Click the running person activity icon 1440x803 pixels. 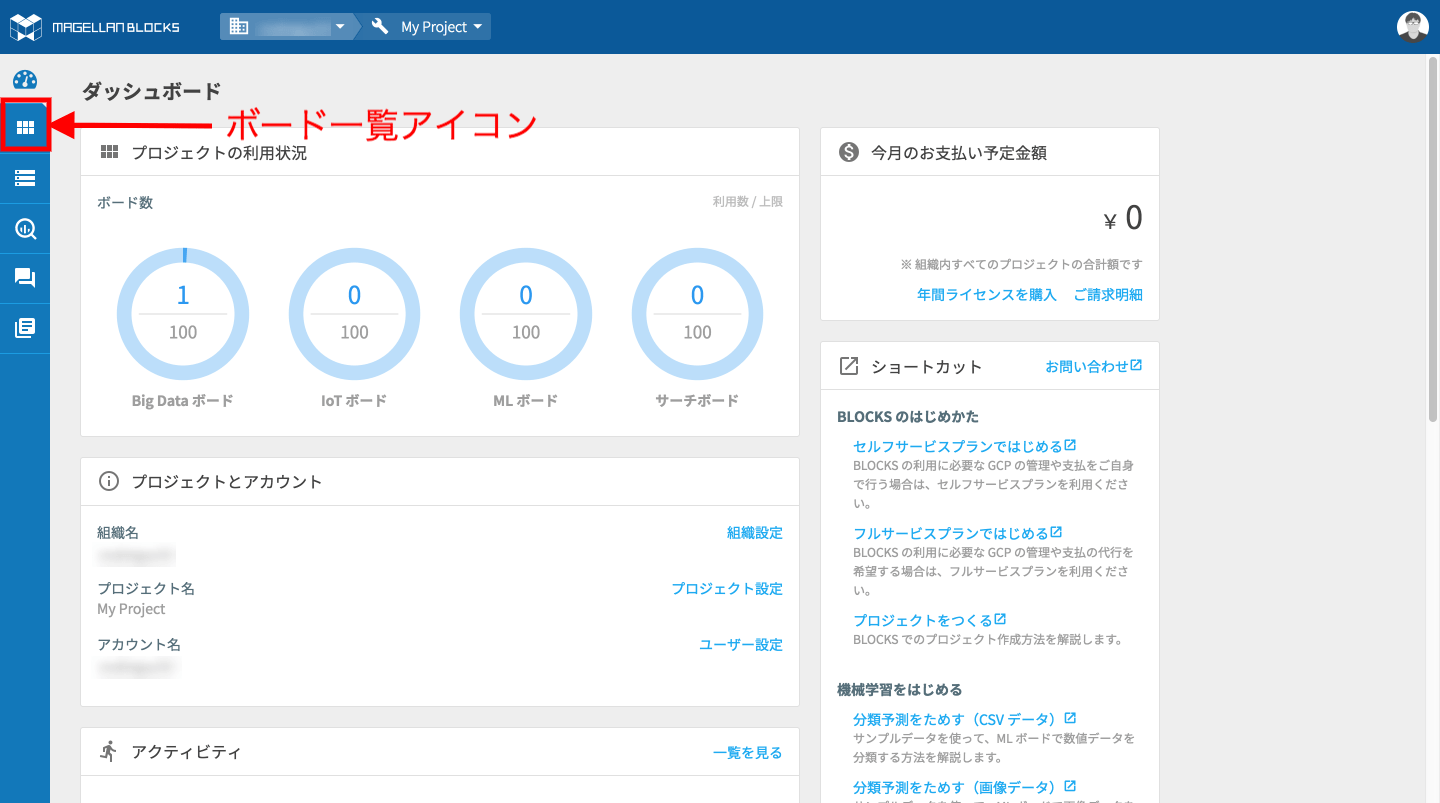[109, 751]
